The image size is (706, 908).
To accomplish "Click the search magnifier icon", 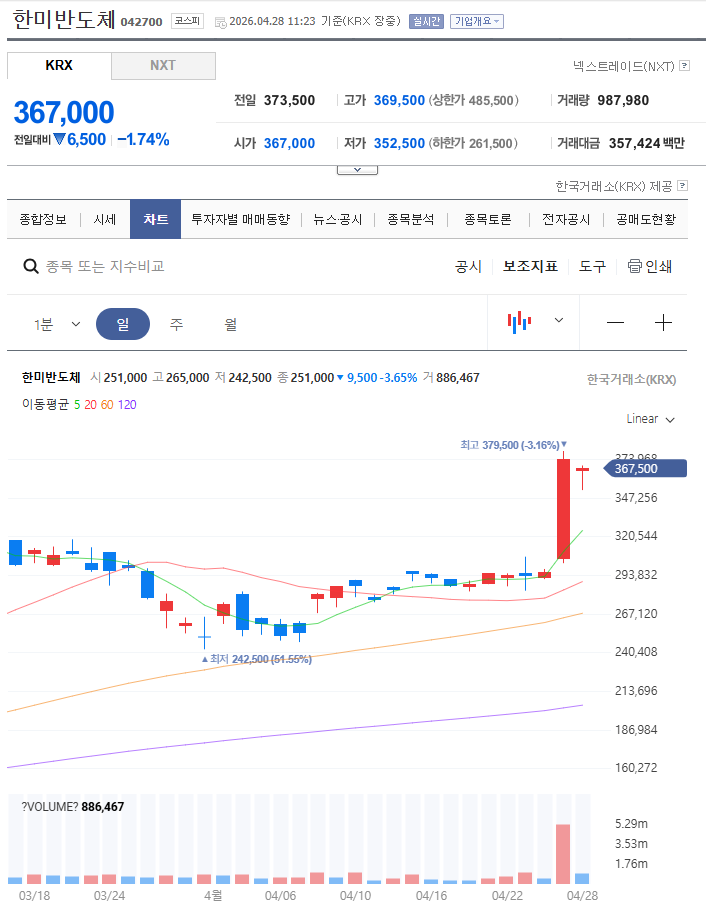I will click(x=31, y=266).
